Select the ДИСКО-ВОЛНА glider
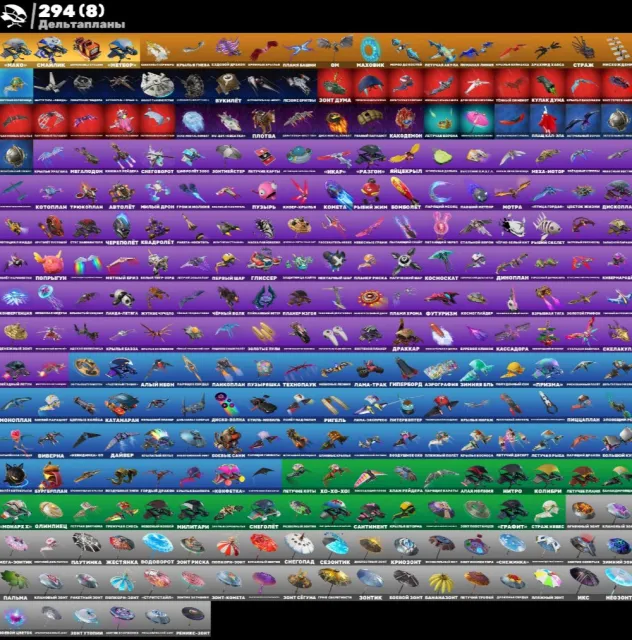The width and height of the screenshot is (632, 640). coord(228,406)
